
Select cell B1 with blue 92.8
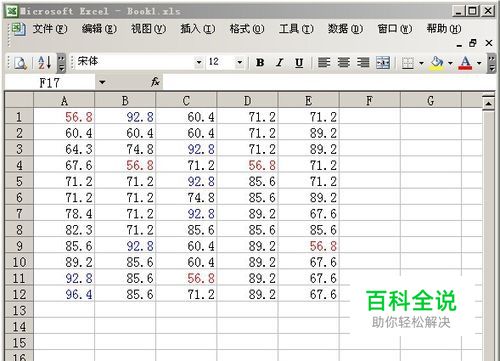coord(125,117)
